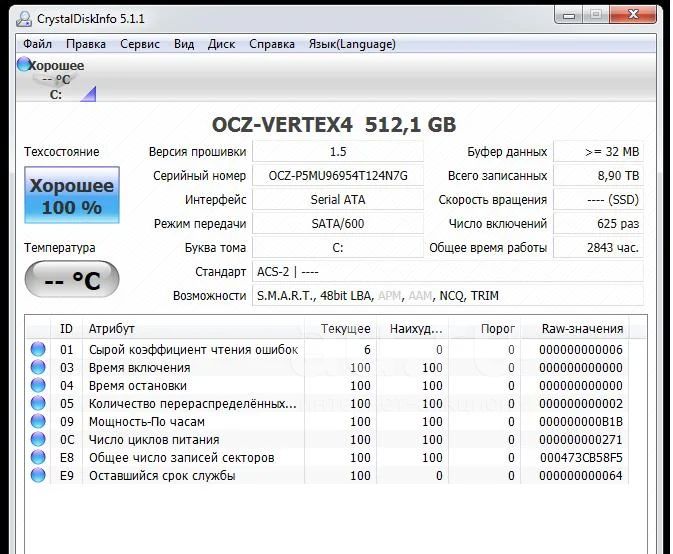673x554 pixels.
Task: Click raw value 000473CB58F5
Action: click(581, 457)
